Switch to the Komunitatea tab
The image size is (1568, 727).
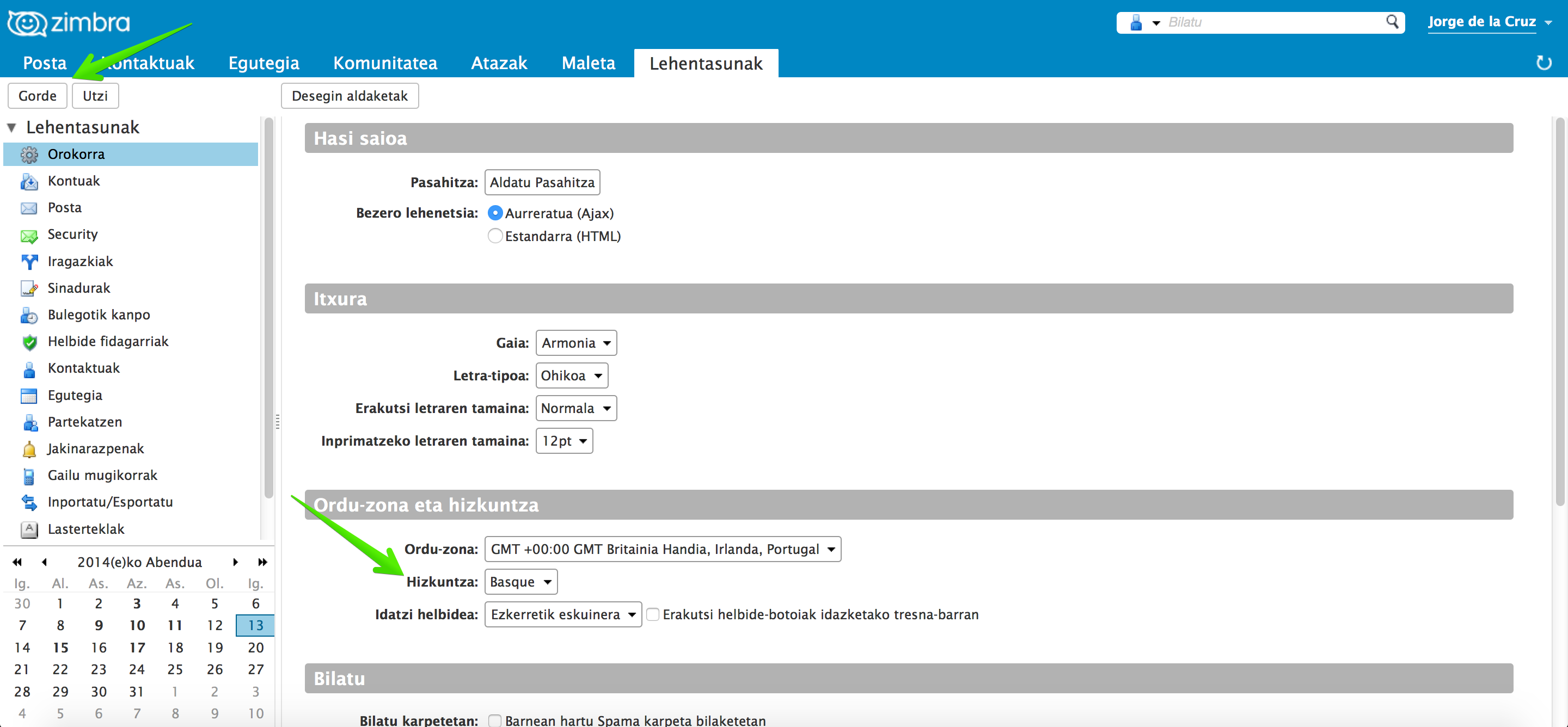(385, 63)
